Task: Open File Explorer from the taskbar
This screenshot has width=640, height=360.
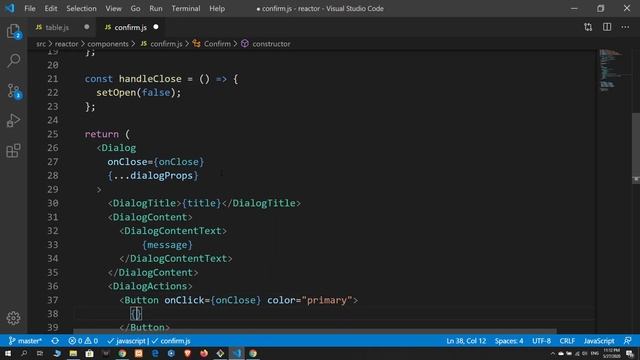Action: [x=73, y=353]
